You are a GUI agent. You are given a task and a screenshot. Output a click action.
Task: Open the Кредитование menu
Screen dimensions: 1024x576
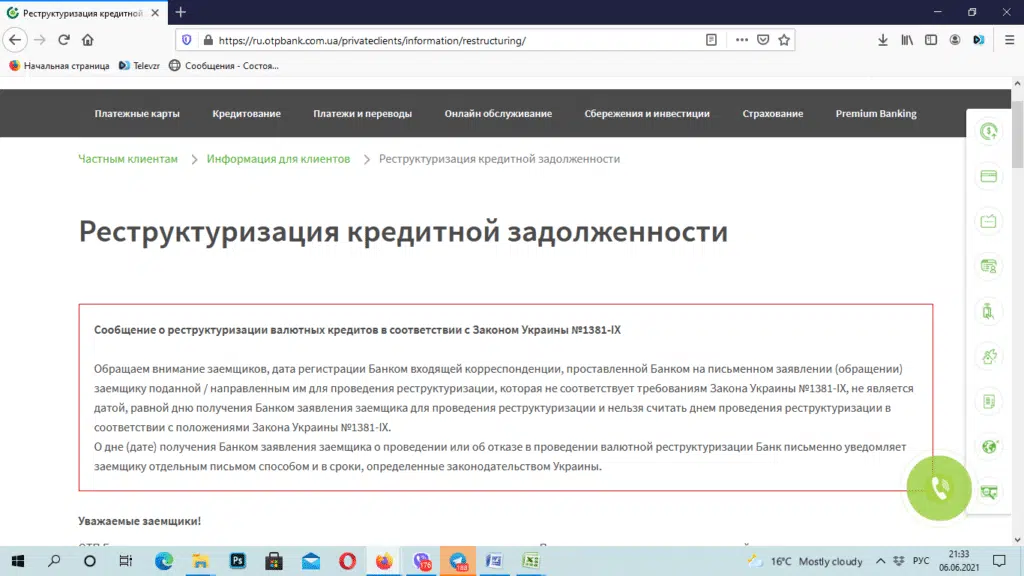click(246, 114)
